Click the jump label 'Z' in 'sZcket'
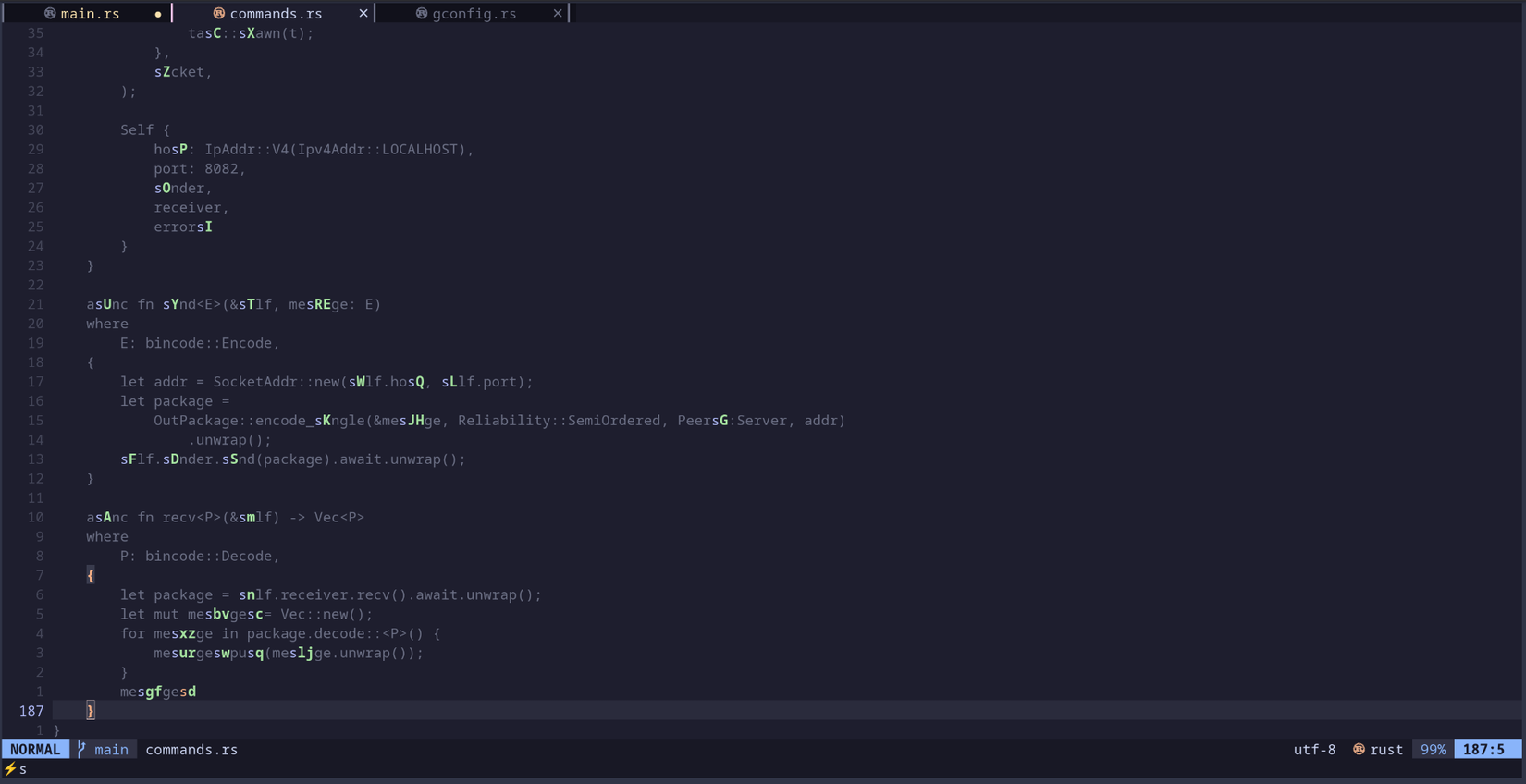1526x784 pixels. pyautogui.click(x=166, y=71)
